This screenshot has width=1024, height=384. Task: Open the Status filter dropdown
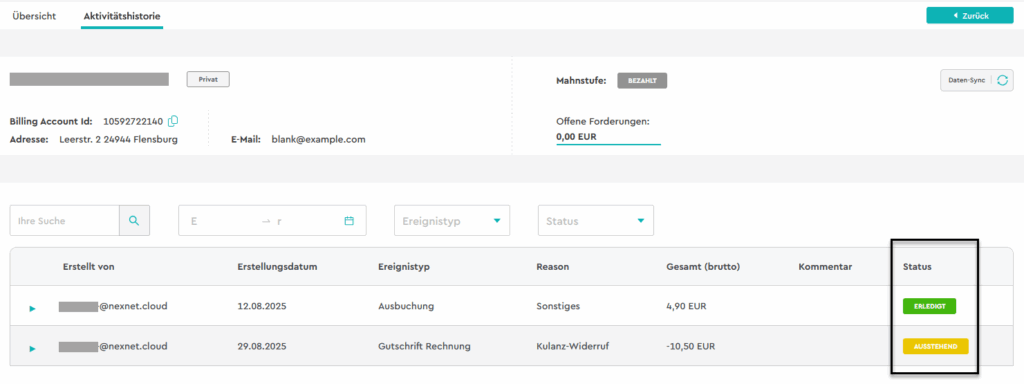pyautogui.click(x=596, y=221)
